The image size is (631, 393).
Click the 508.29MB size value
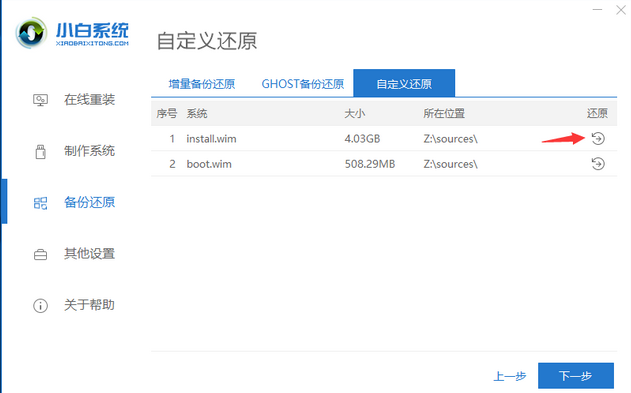click(x=370, y=164)
